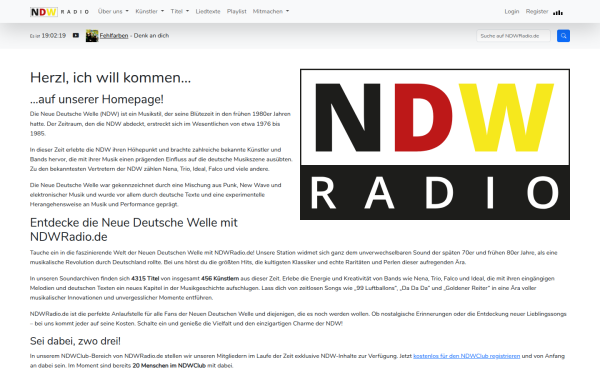Screen dimensions: 600x375
Task: Open the Über uns dropdown menu
Action: 113,11
